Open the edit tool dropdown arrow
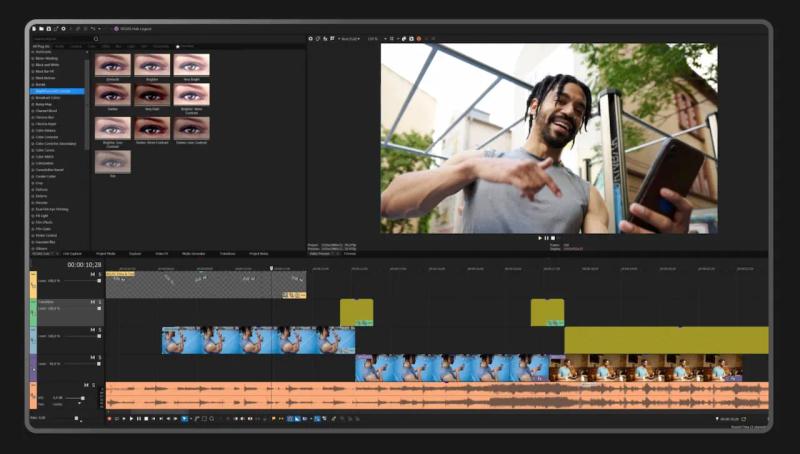The width and height of the screenshot is (800, 454). [191, 418]
